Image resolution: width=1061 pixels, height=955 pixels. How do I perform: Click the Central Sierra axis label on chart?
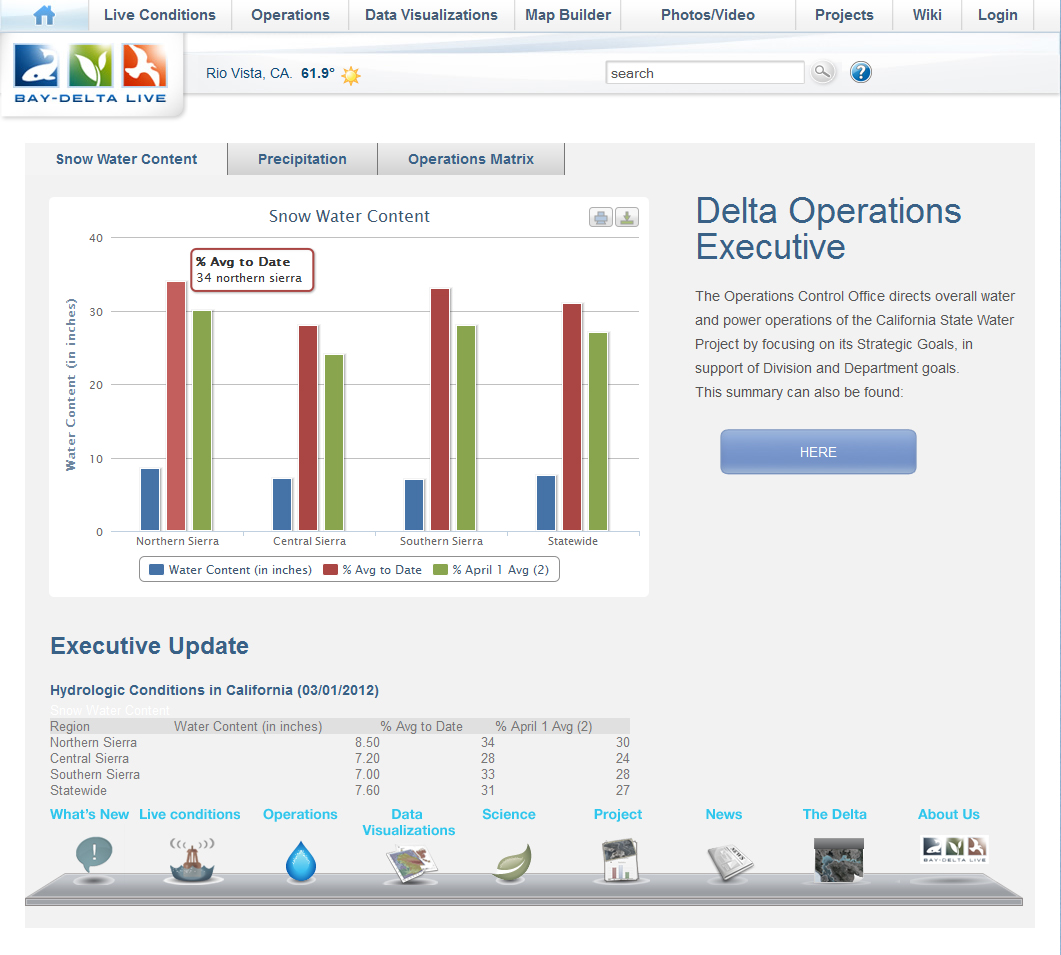(x=309, y=541)
